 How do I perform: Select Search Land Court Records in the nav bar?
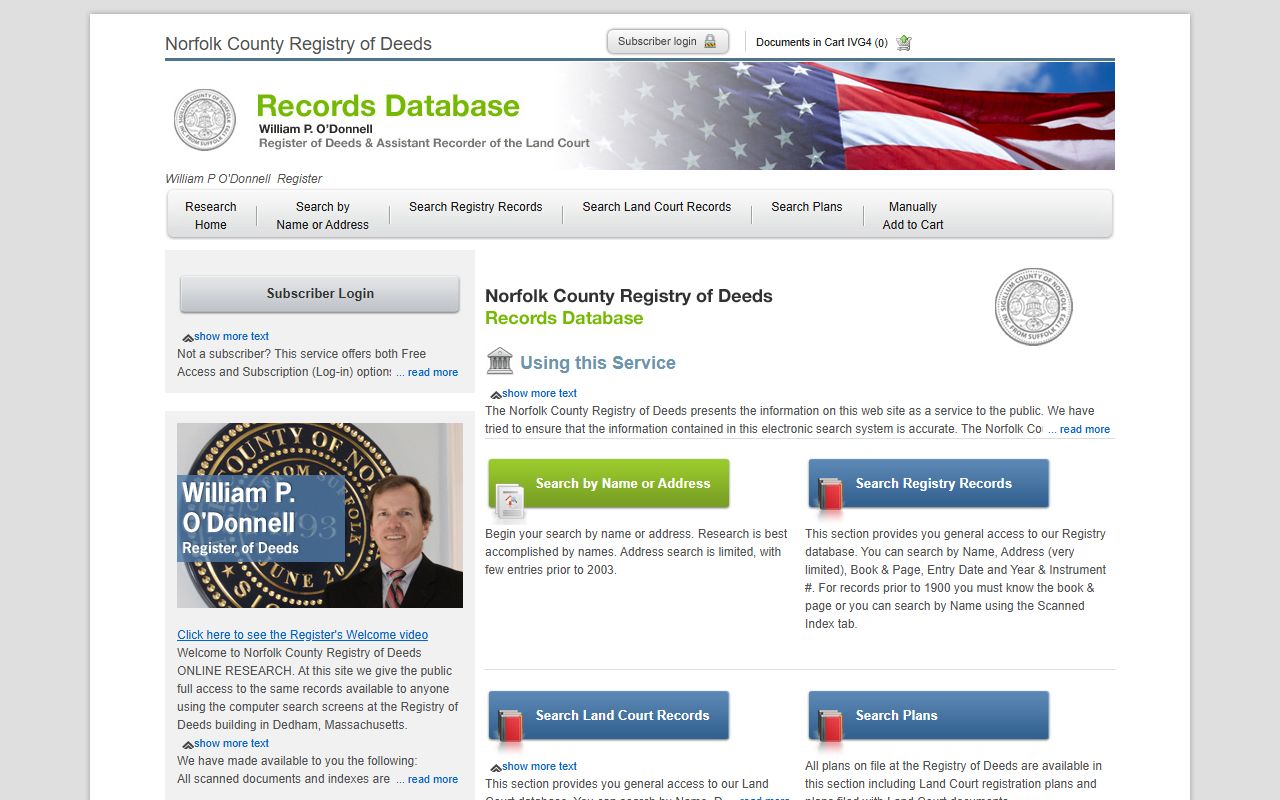click(x=657, y=207)
